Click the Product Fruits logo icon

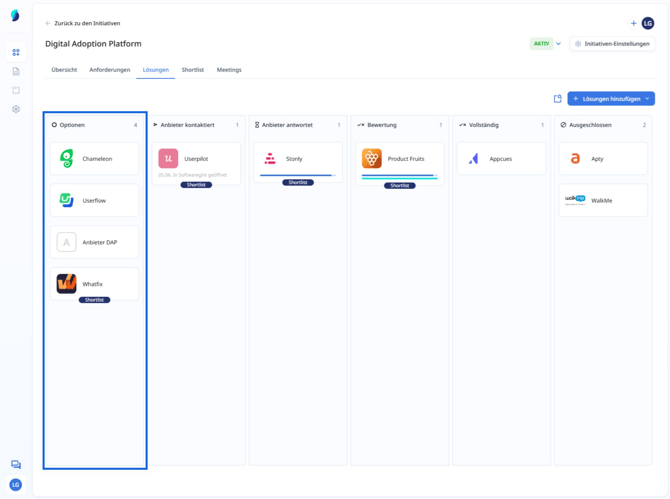[371, 159]
